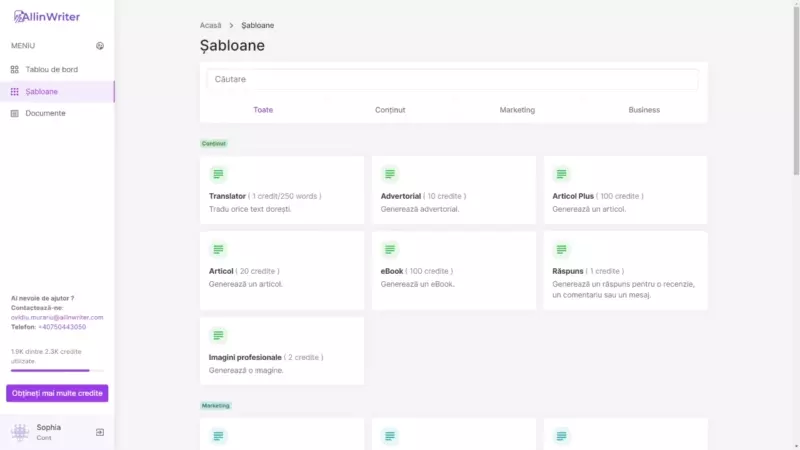Image resolution: width=800 pixels, height=450 pixels.
Task: Click the Imagini profesionale template icon
Action: pos(218,335)
